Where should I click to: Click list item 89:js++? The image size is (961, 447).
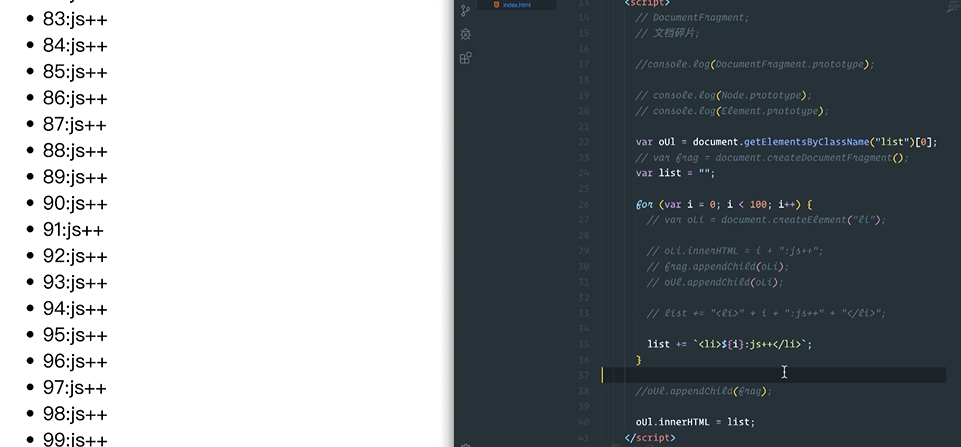(x=75, y=177)
